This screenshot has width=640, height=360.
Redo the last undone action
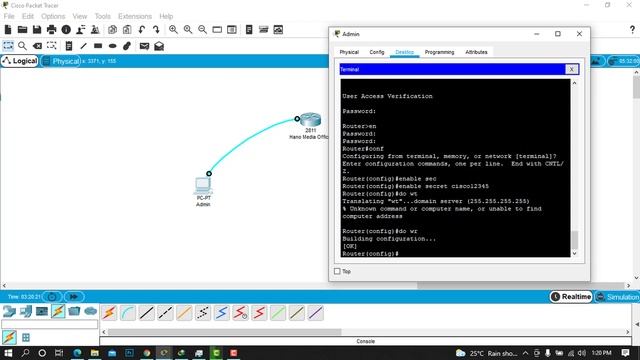[156, 29]
